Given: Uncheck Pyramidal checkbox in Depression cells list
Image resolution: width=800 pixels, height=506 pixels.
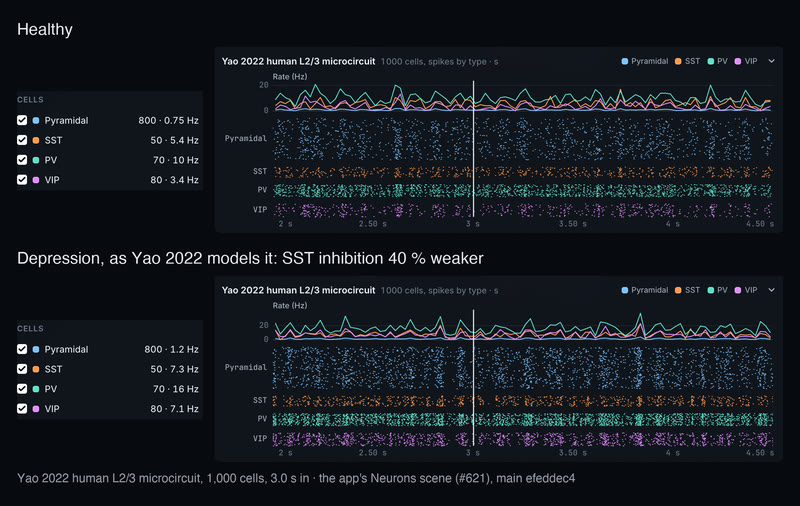Looking at the screenshot, I should click(x=22, y=349).
